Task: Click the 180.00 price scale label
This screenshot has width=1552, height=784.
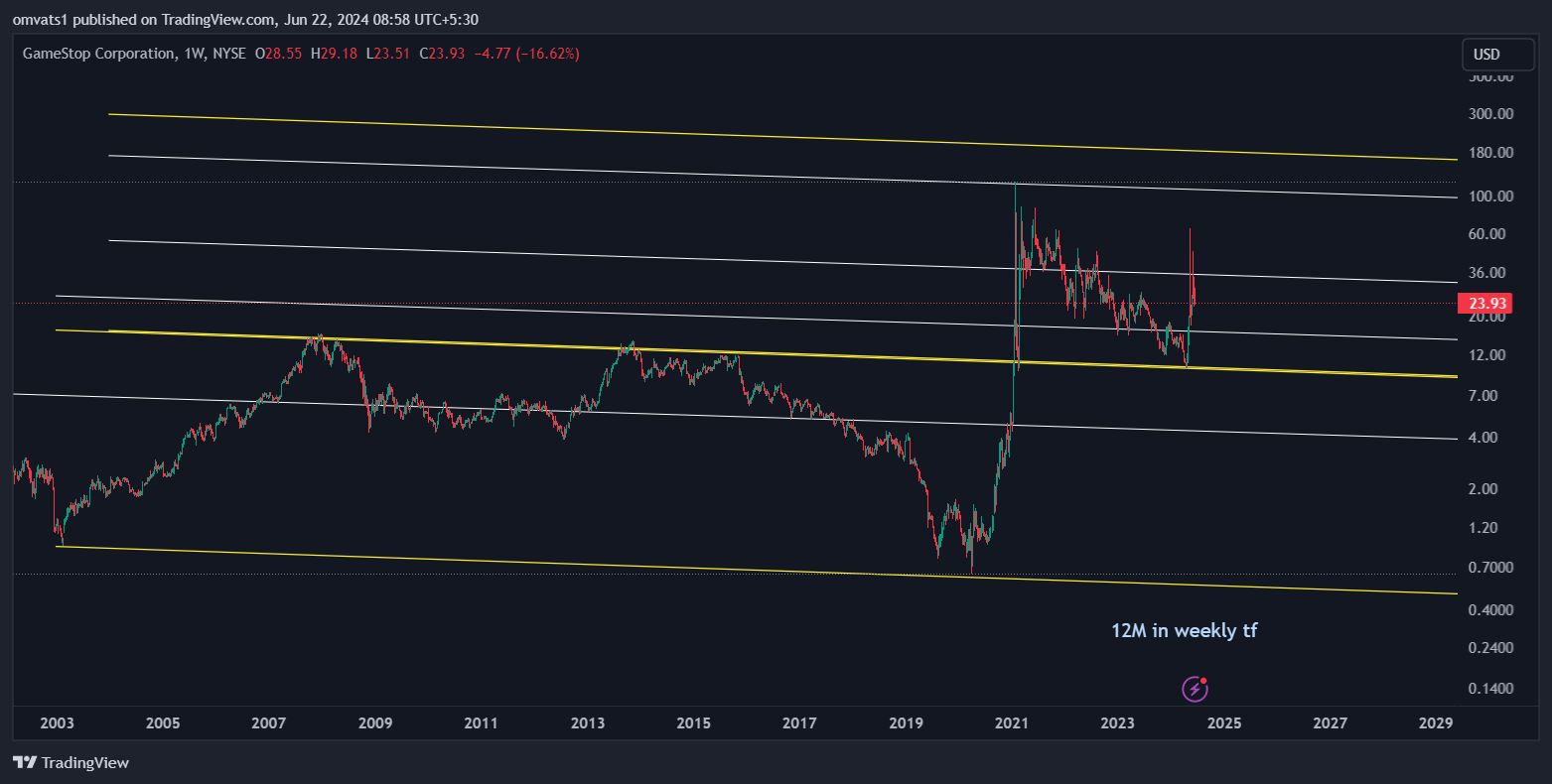Action: [1491, 153]
